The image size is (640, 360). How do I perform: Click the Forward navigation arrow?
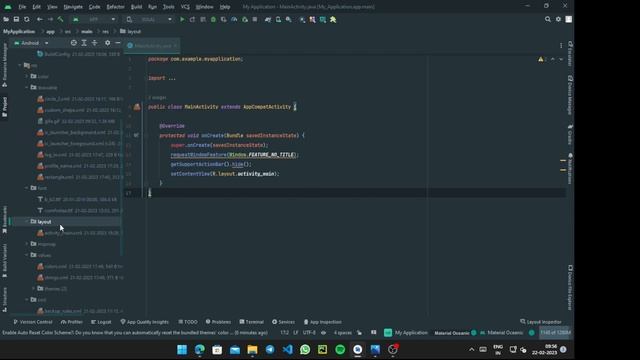pos(50,19)
